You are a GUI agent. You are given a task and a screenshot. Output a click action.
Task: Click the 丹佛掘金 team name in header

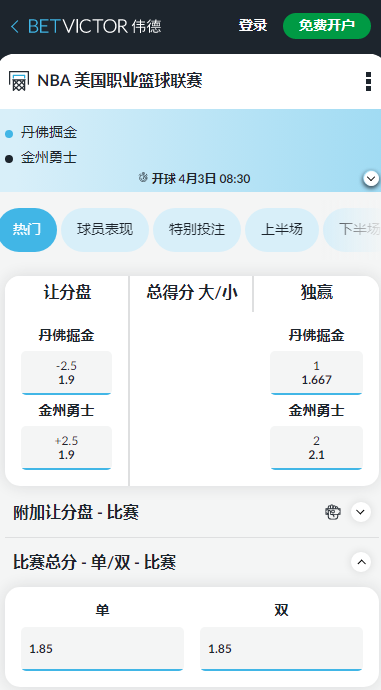[49, 133]
